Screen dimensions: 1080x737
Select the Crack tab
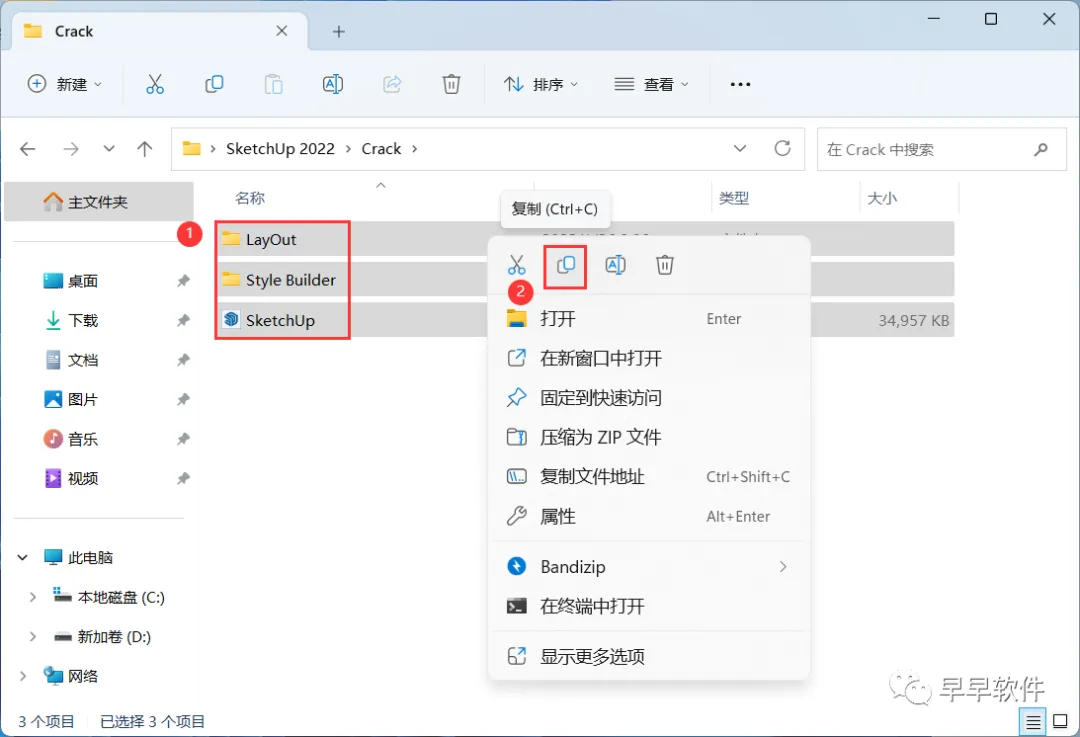coord(160,32)
